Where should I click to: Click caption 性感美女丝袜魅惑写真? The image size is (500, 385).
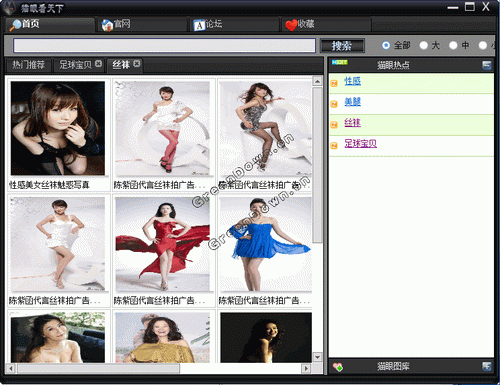point(49,185)
